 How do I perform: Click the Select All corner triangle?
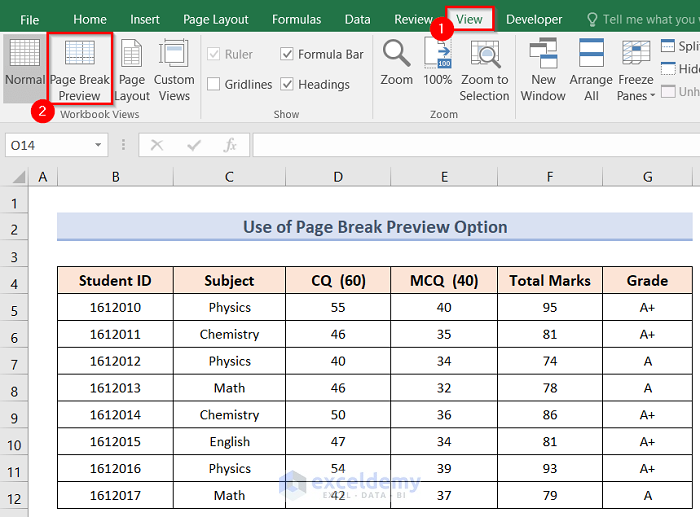coord(18,177)
